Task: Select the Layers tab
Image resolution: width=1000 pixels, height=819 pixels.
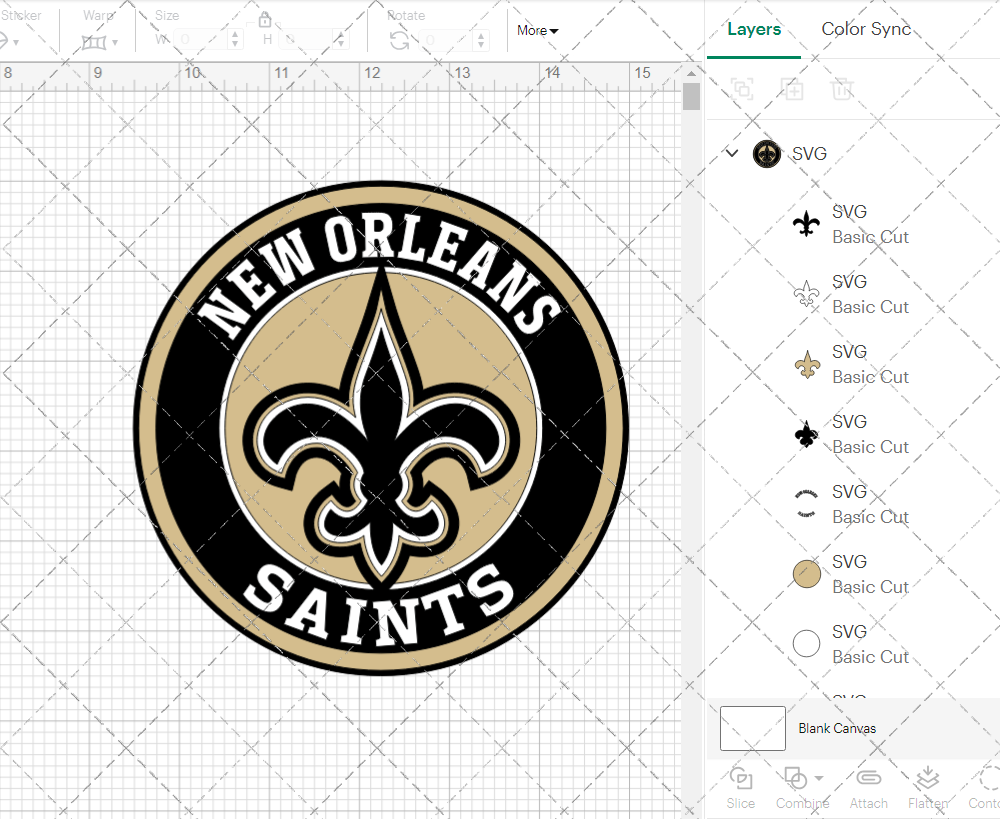Action: point(754,29)
